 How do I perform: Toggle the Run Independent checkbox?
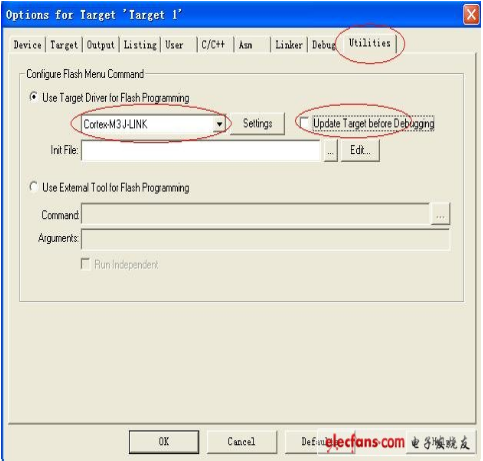point(85,264)
